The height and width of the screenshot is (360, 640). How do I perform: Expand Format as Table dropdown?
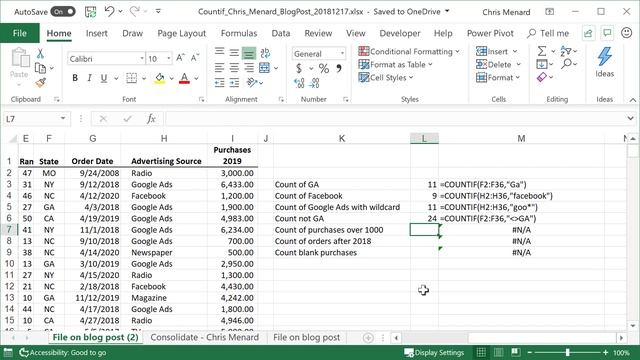(x=431, y=64)
